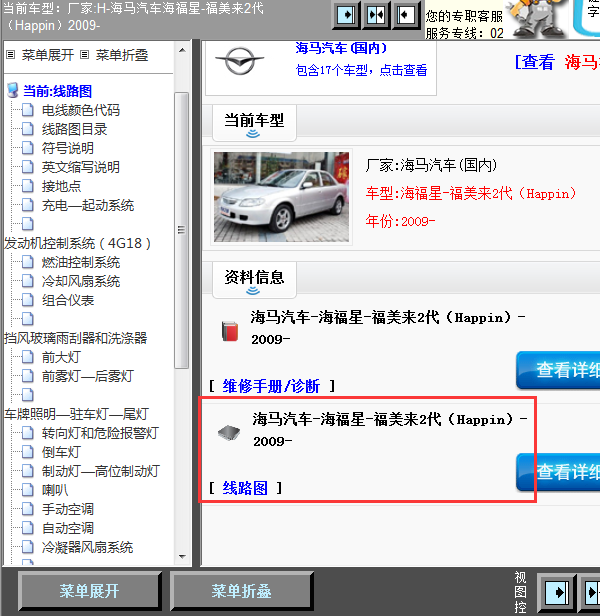Screen dimensions: 600x616
Task: Select the 当前车型 tab
Action: click(x=254, y=123)
